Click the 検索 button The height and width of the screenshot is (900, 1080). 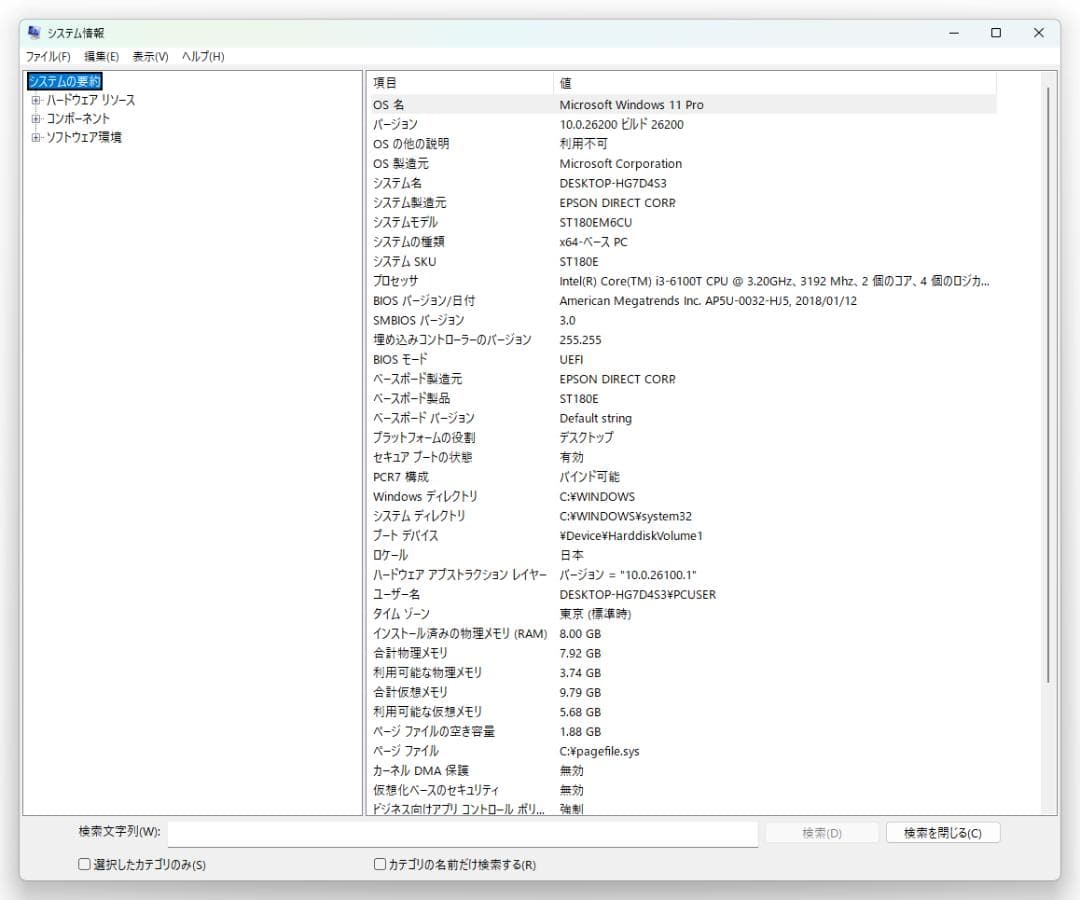tap(821, 832)
